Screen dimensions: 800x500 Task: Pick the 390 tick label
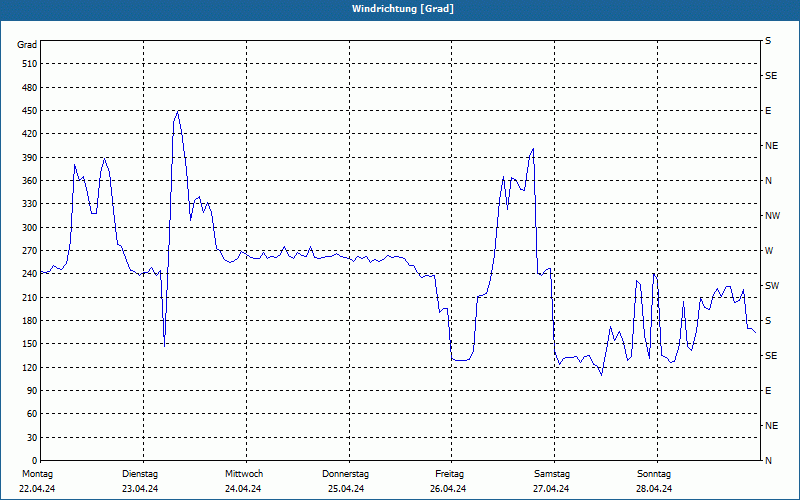pyautogui.click(x=29, y=158)
